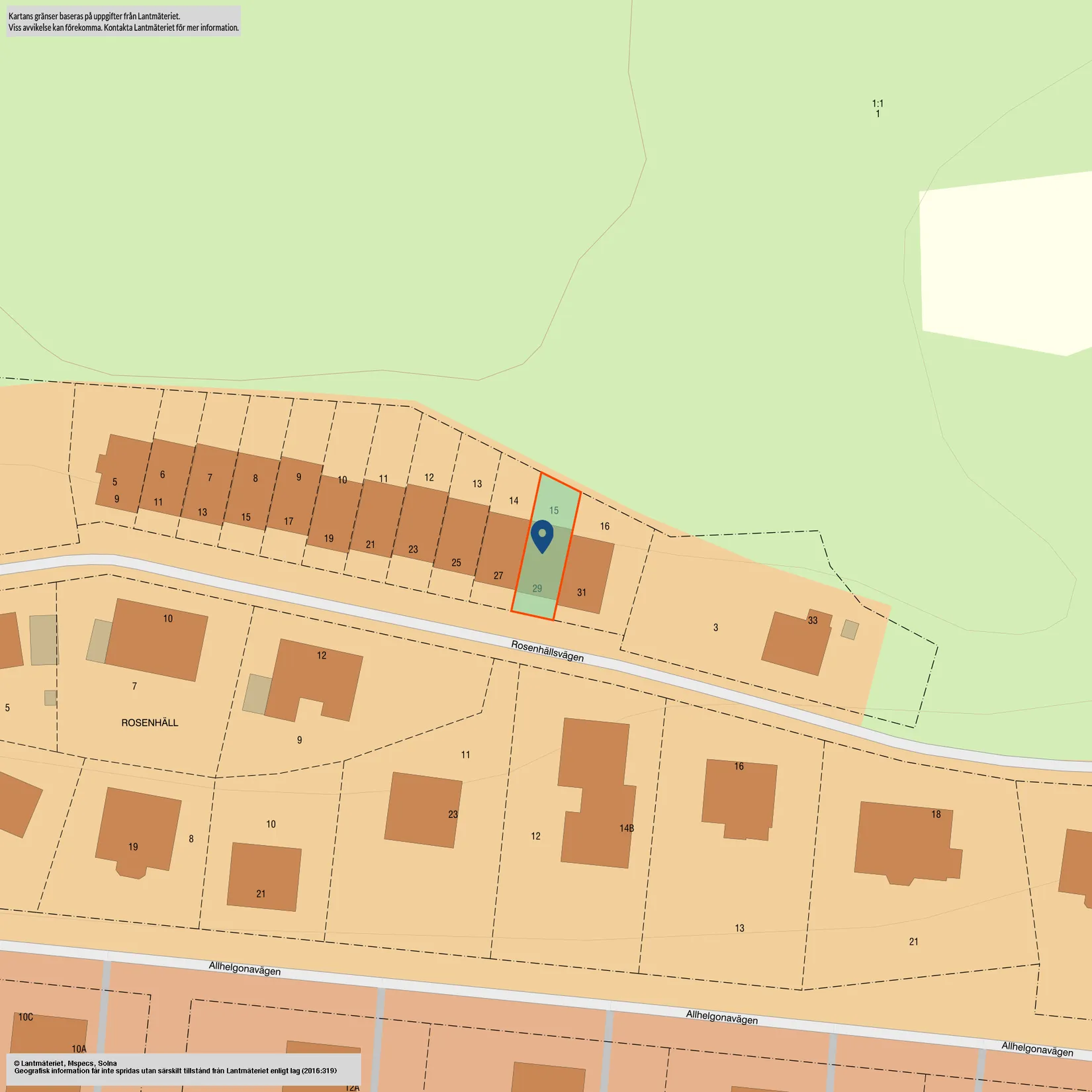Screen dimensions: 1092x1092
Task: Select the row house numbered 25
Action: pos(462,536)
